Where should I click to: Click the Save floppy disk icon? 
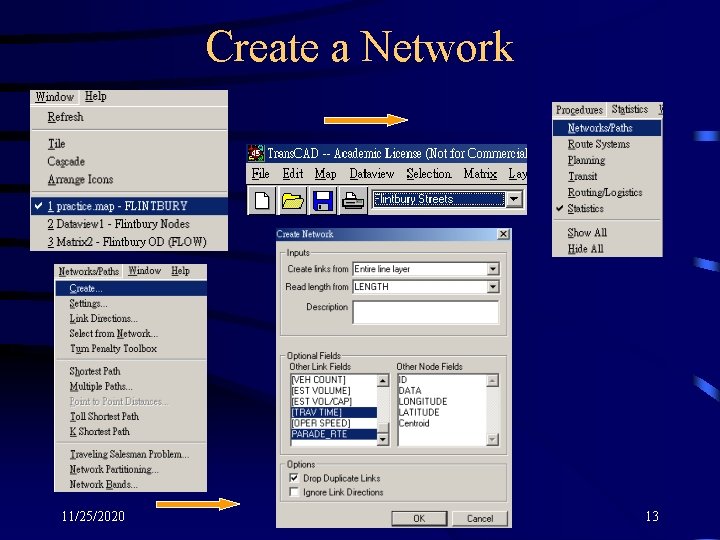click(x=323, y=201)
